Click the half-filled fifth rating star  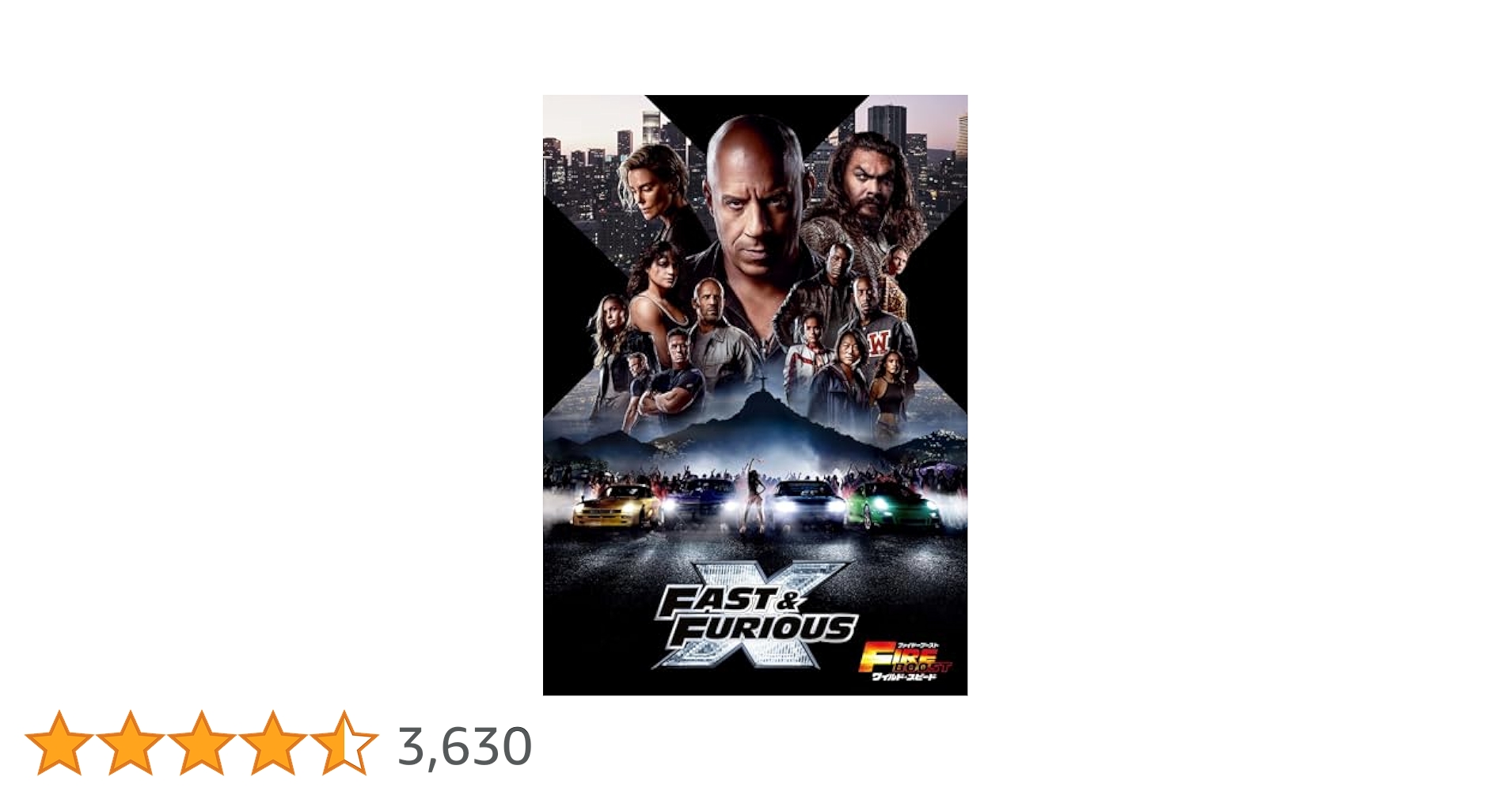pyautogui.click(x=344, y=743)
